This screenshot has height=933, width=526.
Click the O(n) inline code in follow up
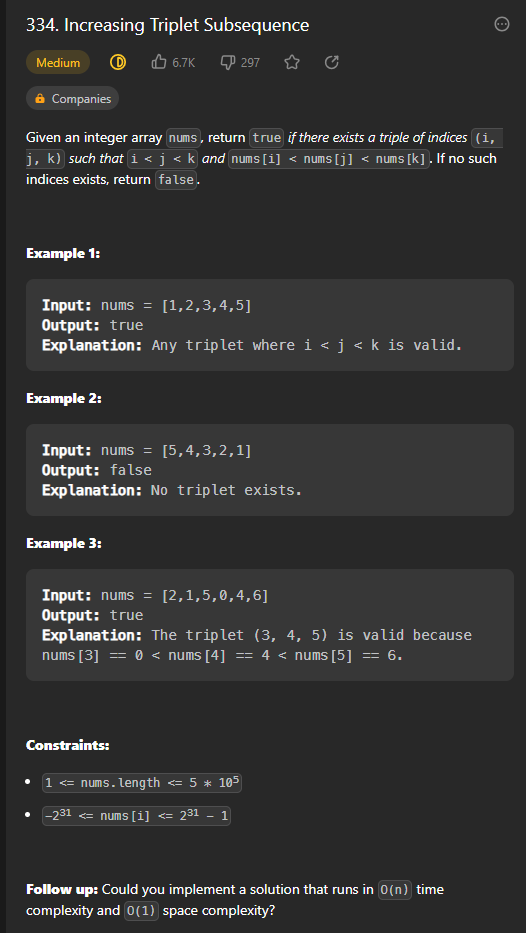coord(395,890)
